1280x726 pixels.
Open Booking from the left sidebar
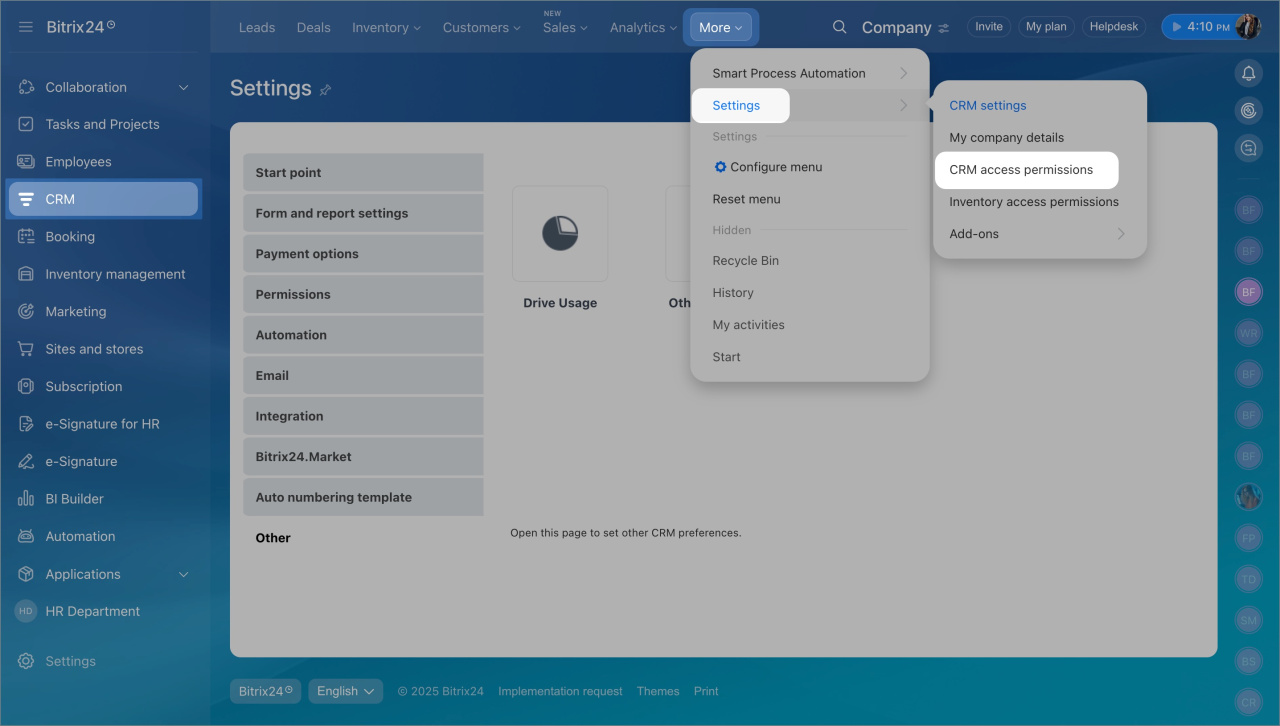[x=70, y=237]
